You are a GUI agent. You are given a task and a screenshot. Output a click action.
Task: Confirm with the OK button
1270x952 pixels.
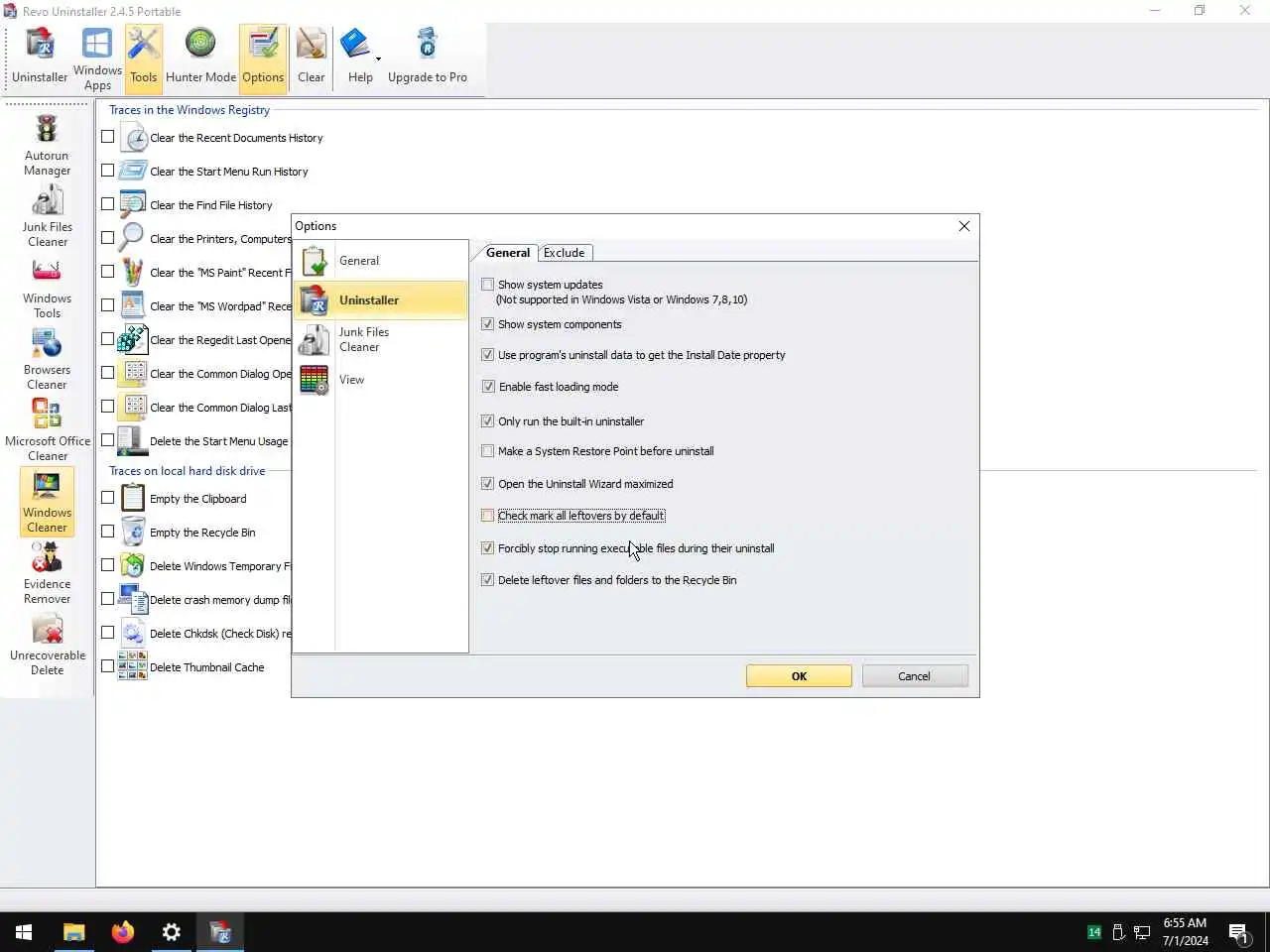pos(799,676)
